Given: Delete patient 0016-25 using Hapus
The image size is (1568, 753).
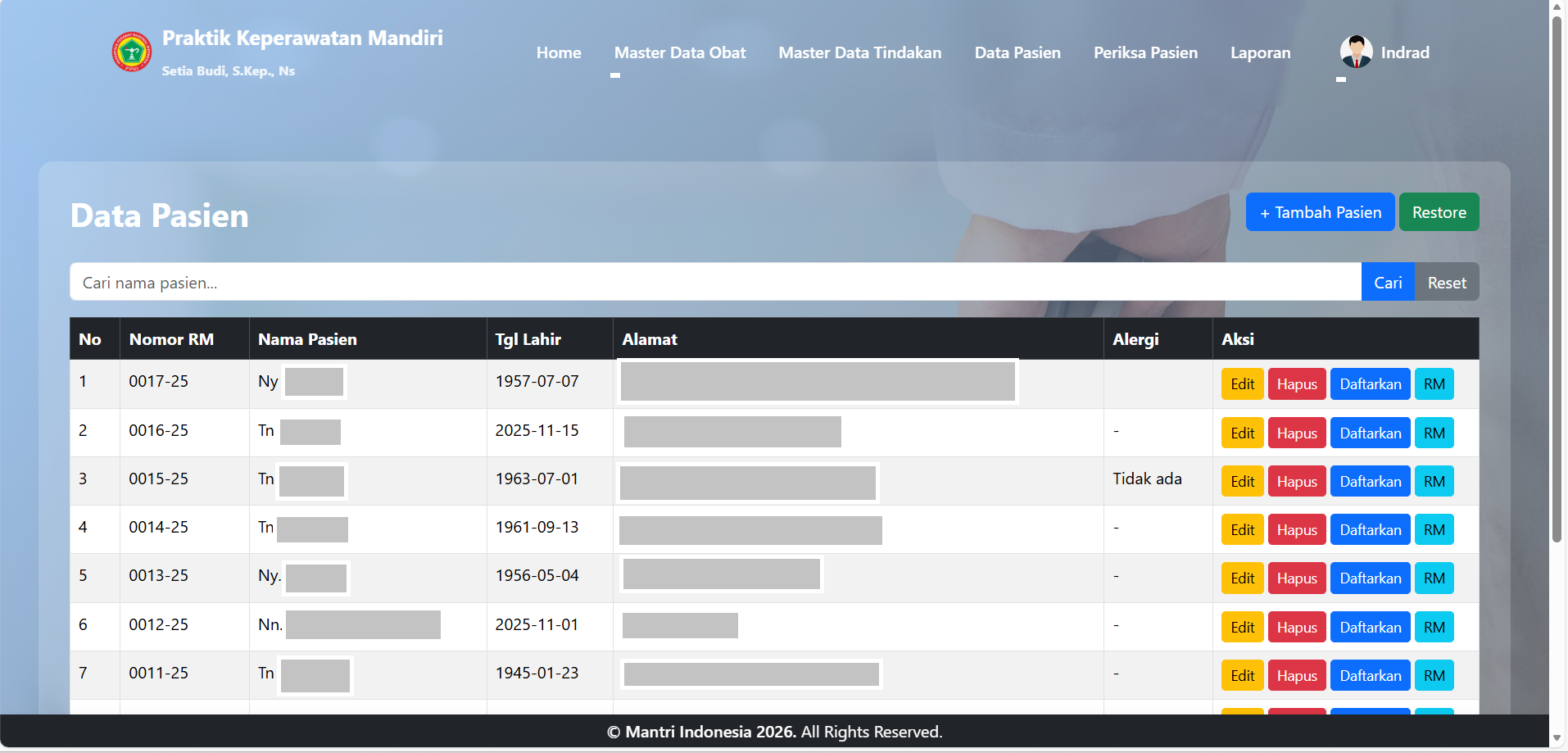Looking at the screenshot, I should click(x=1296, y=433).
